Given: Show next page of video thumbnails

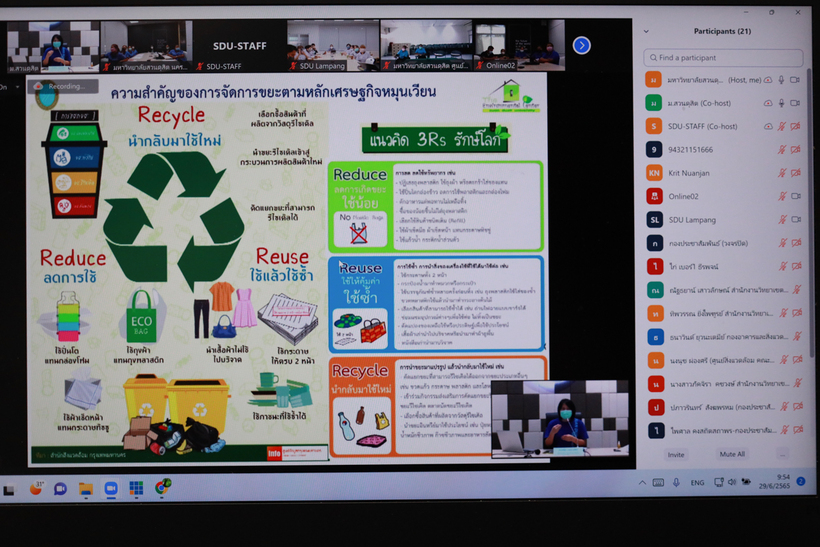Looking at the screenshot, I should (x=582, y=45).
